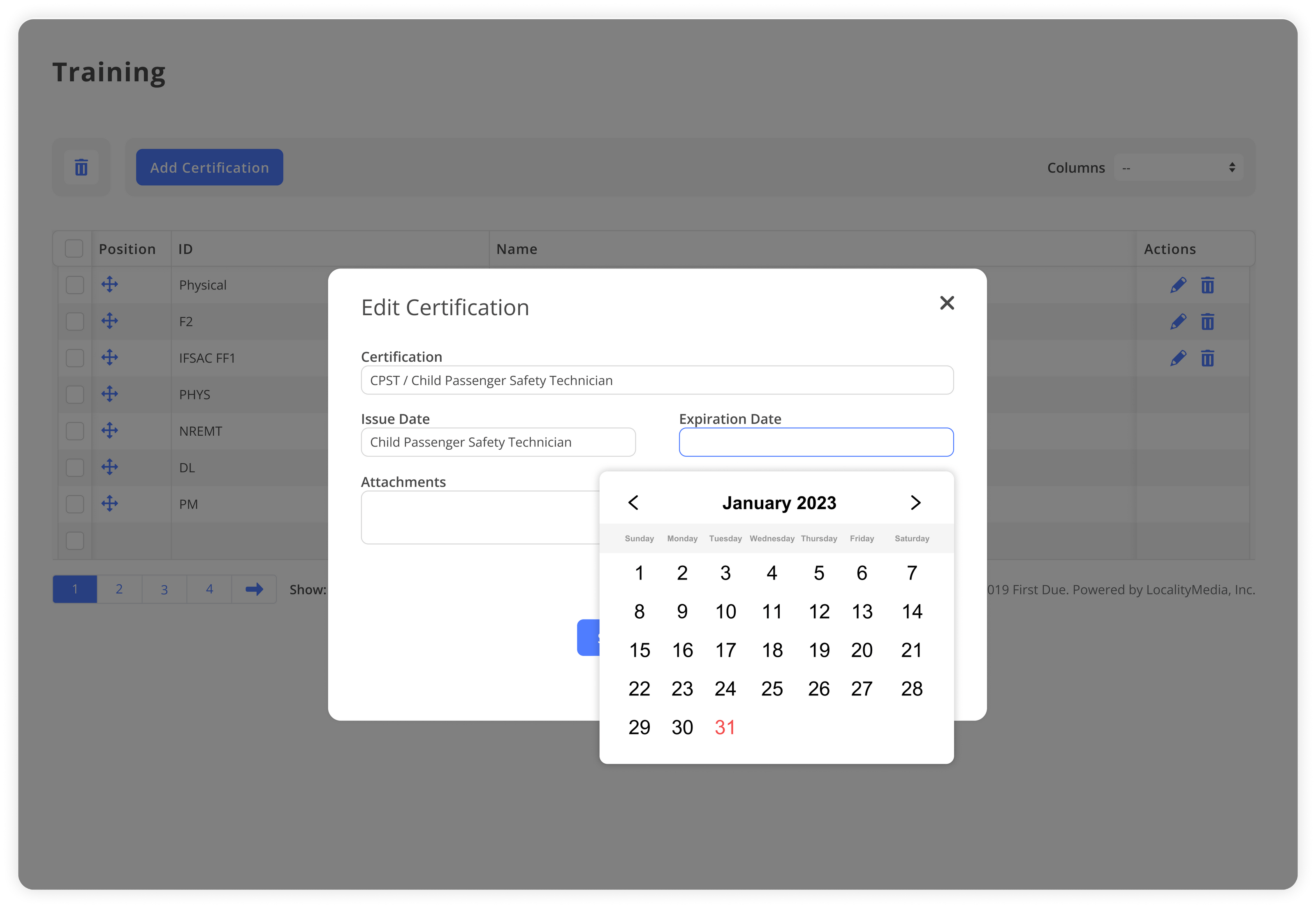Check the select-all checkbox in the table header
The width and height of the screenshot is (1316, 908).
pyautogui.click(x=74, y=249)
